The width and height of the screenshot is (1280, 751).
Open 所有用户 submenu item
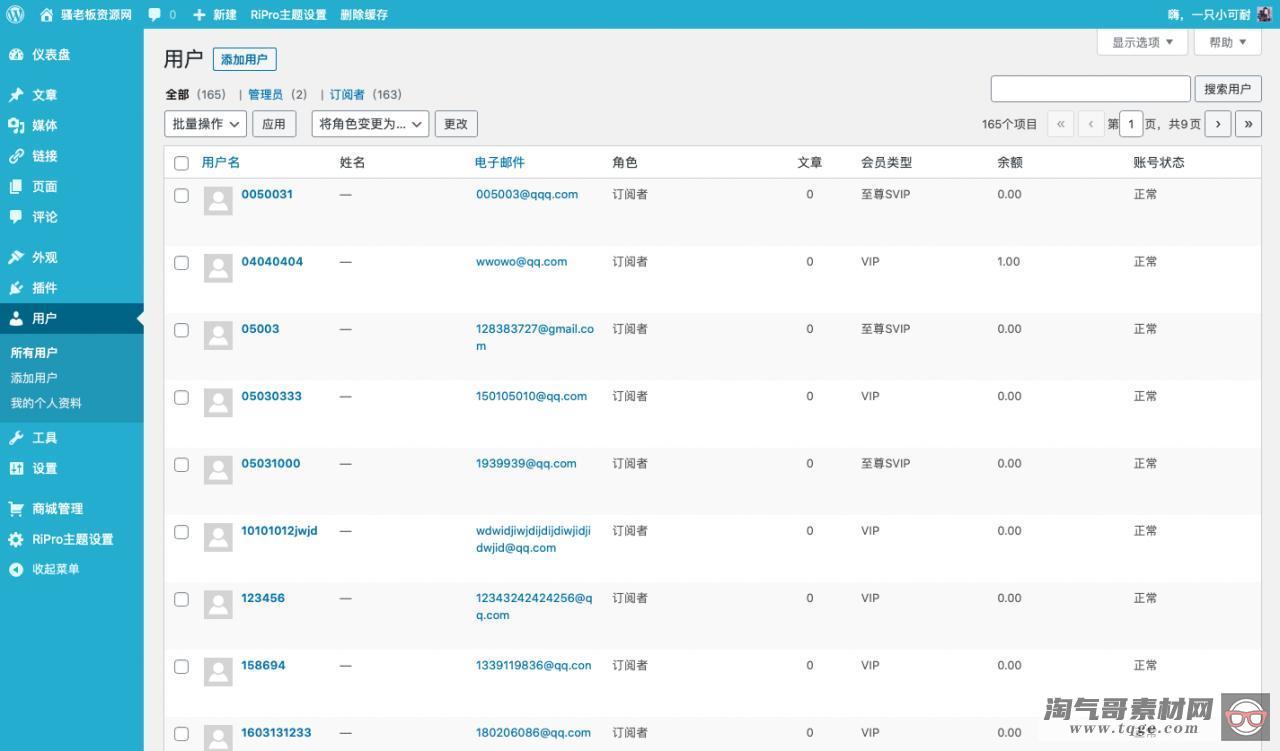[x=34, y=352]
